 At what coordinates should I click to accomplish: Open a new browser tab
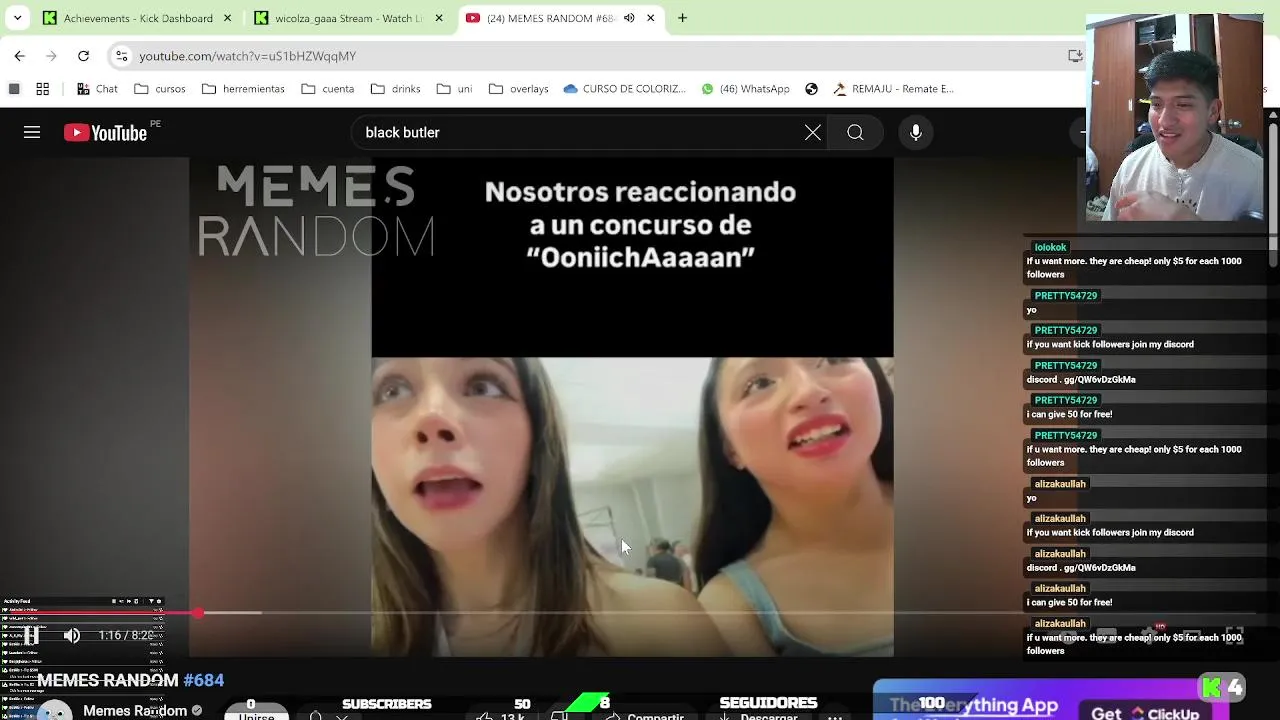[682, 18]
